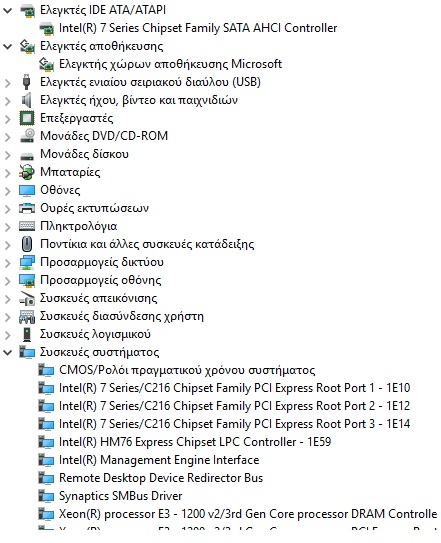Click the monitor icon next to Οθόνες
This screenshot has width=441, height=543.
pos(27,190)
